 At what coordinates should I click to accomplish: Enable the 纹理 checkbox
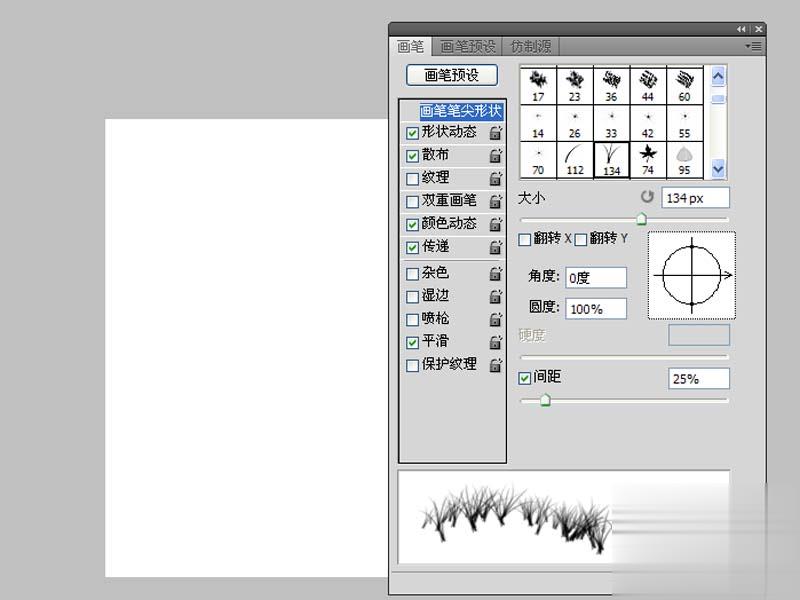pyautogui.click(x=412, y=179)
